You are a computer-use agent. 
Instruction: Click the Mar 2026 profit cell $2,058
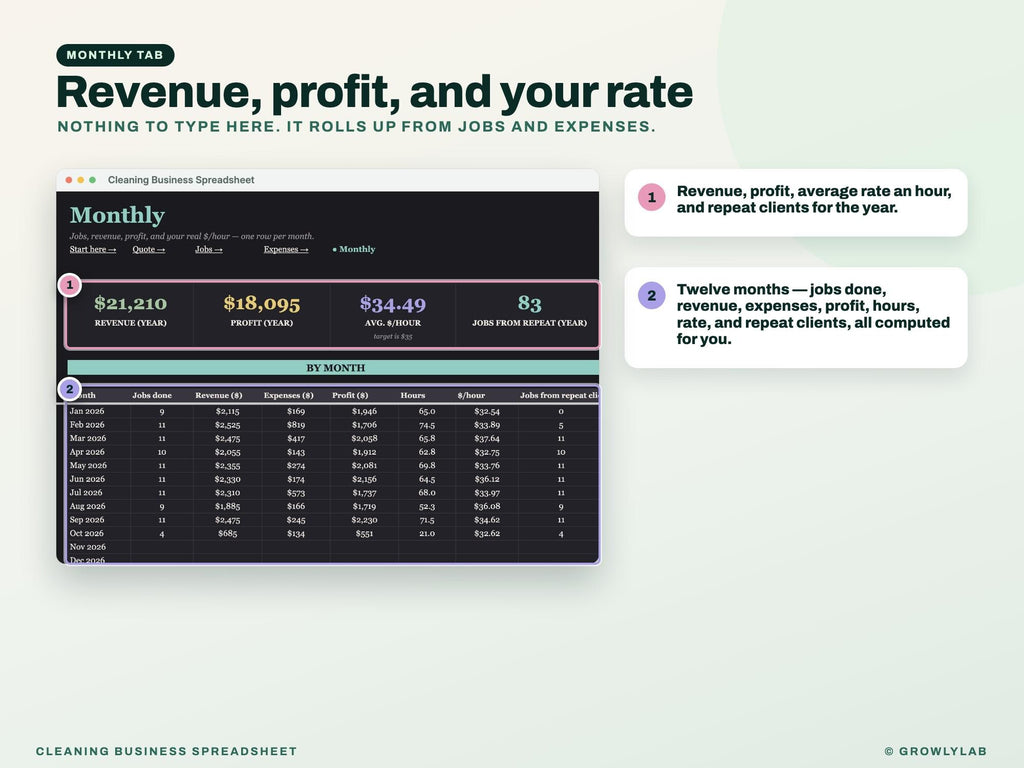(x=364, y=438)
